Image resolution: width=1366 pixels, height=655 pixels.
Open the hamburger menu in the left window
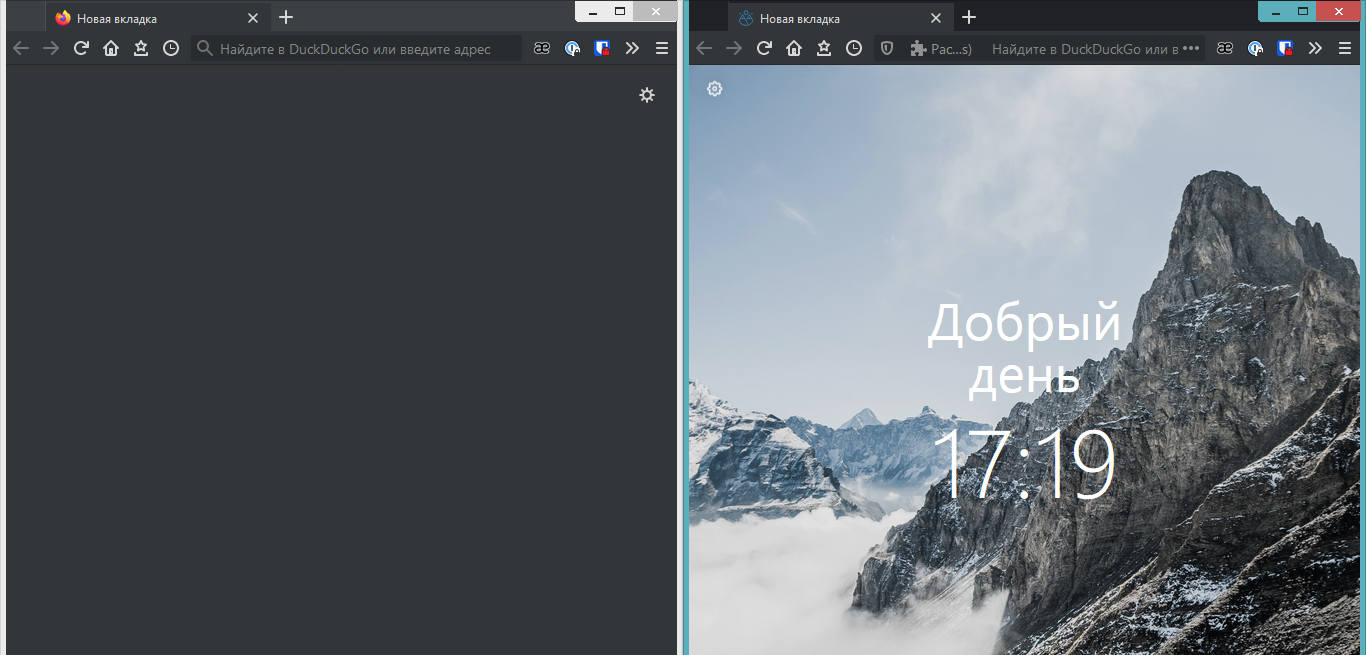coord(662,48)
